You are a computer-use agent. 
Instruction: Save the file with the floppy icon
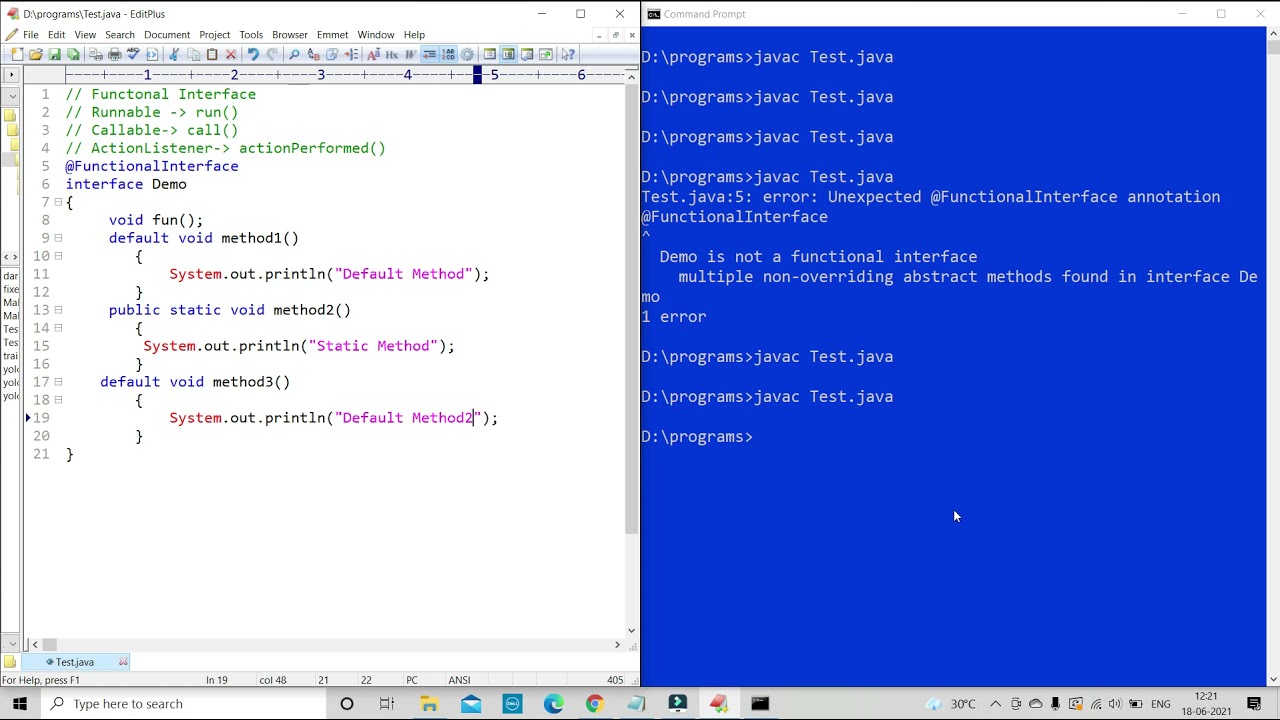pos(54,54)
